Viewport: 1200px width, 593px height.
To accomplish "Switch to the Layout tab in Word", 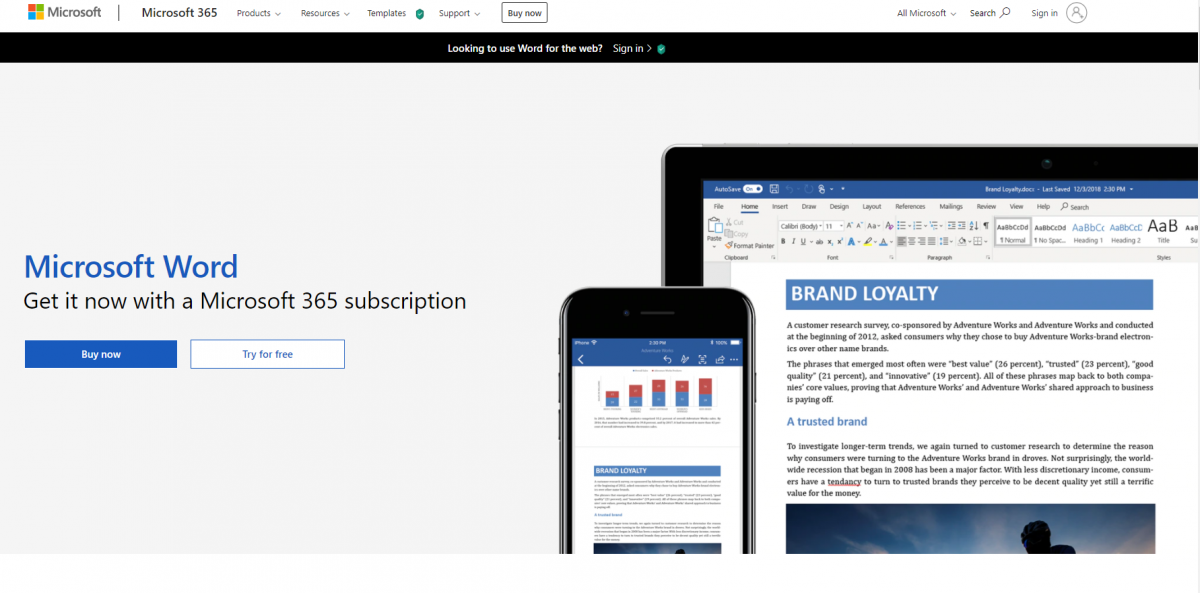I will point(872,206).
